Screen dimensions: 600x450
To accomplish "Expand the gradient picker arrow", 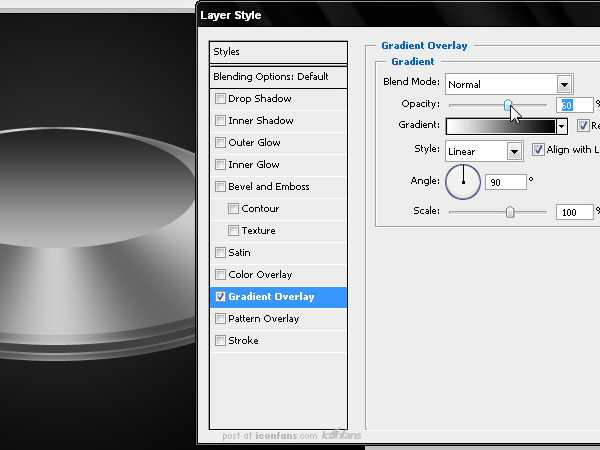I will coord(561,126).
